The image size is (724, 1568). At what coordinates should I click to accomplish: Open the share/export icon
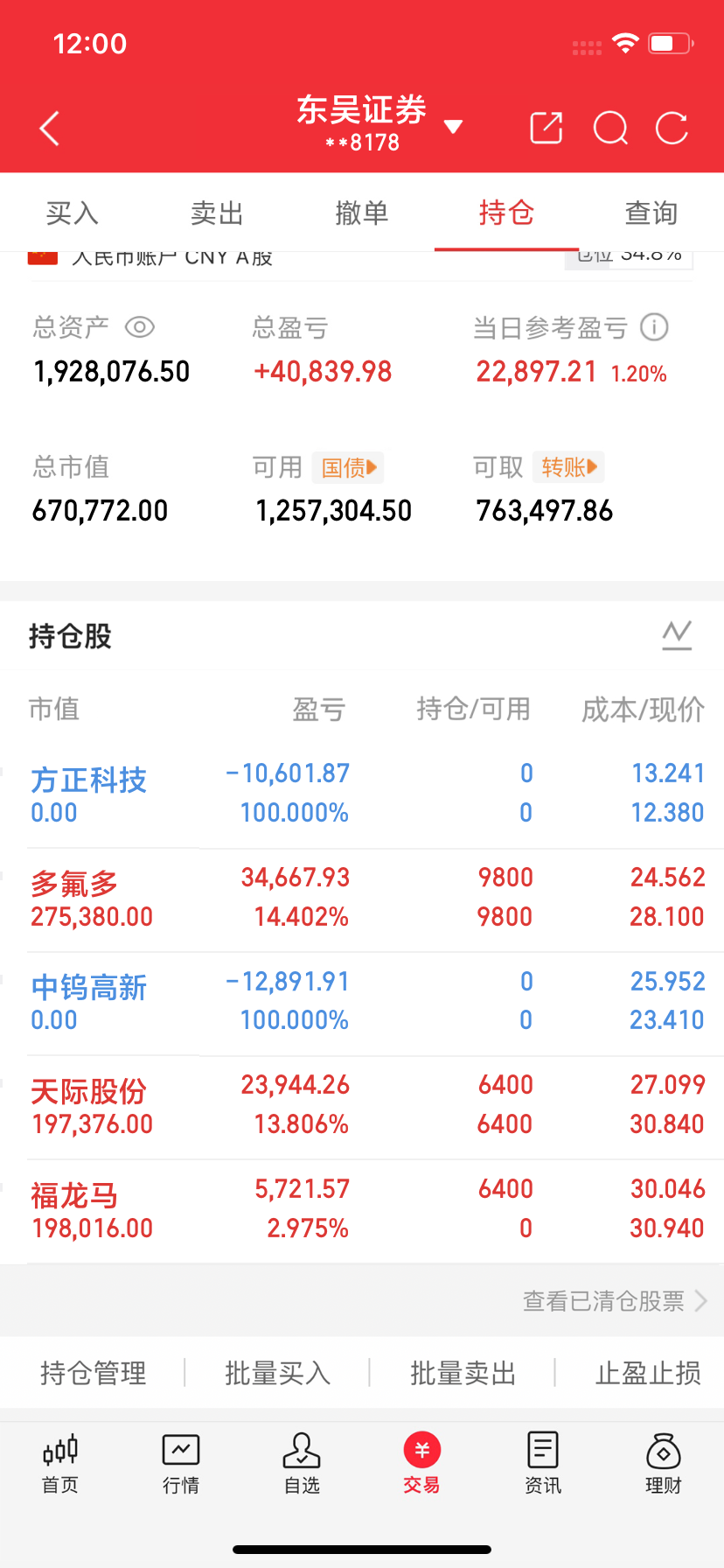(546, 129)
